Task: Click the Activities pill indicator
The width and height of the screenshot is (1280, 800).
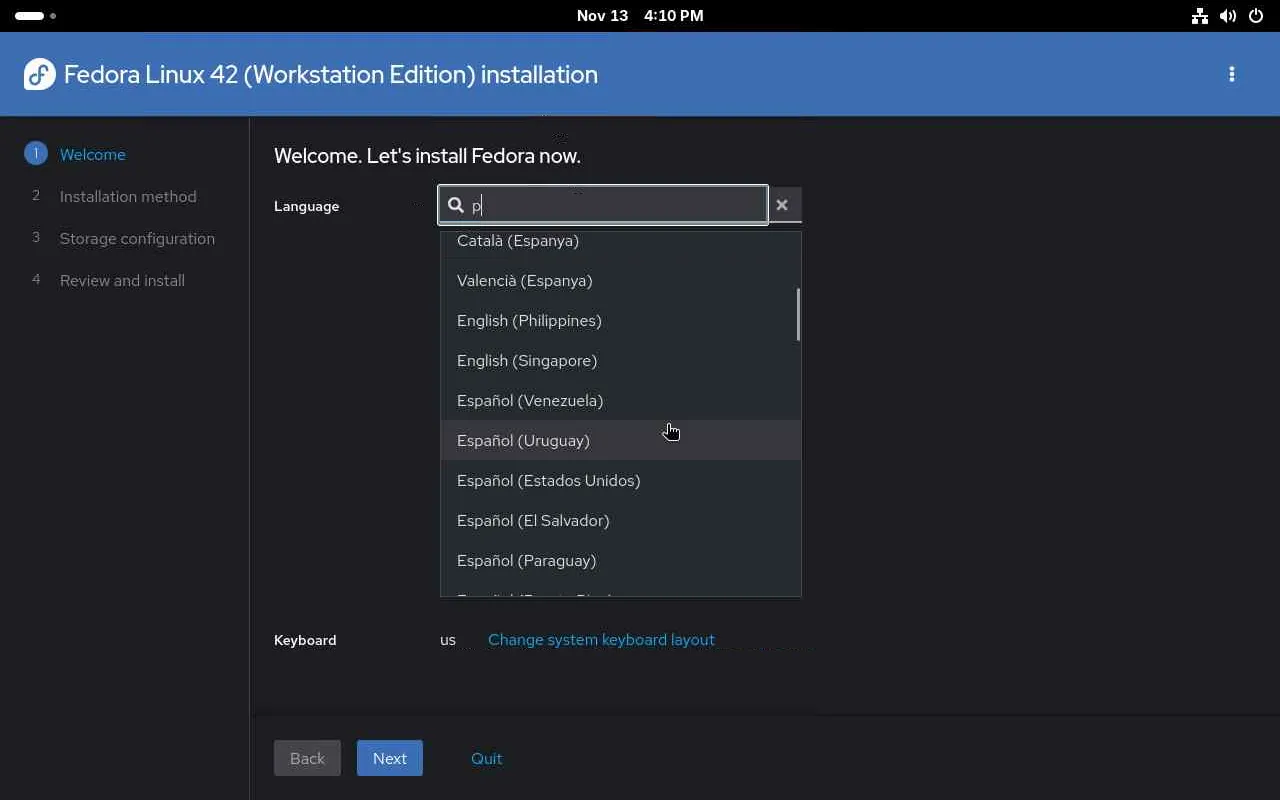Action: 30,16
